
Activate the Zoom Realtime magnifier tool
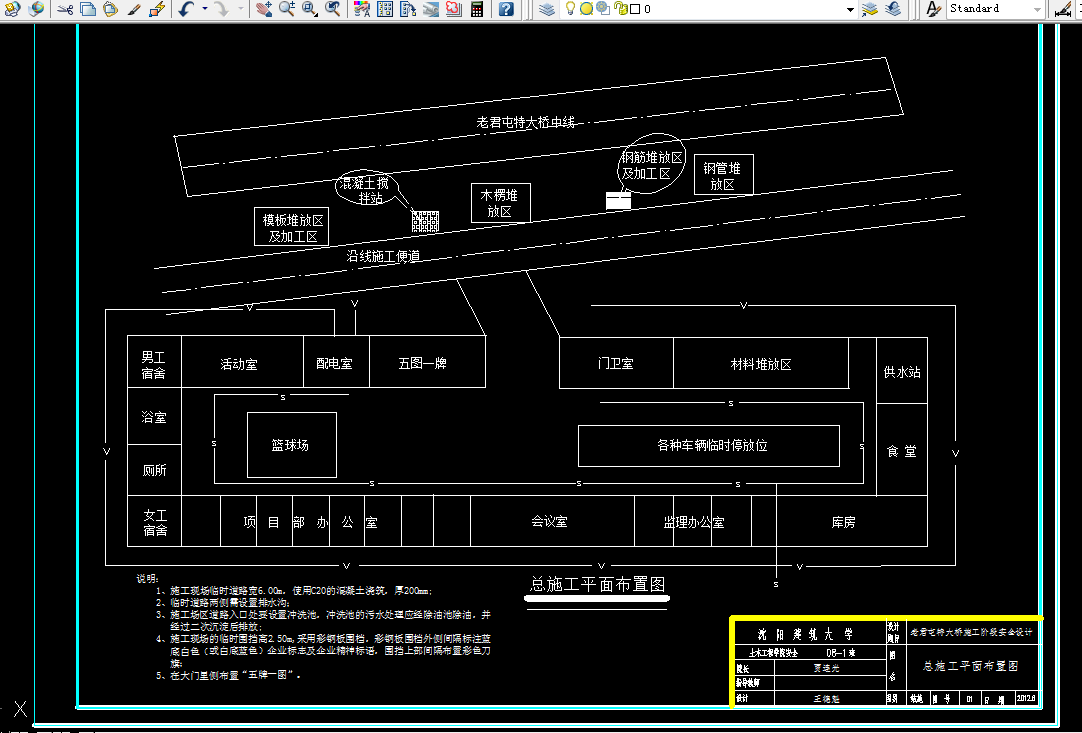pos(286,10)
